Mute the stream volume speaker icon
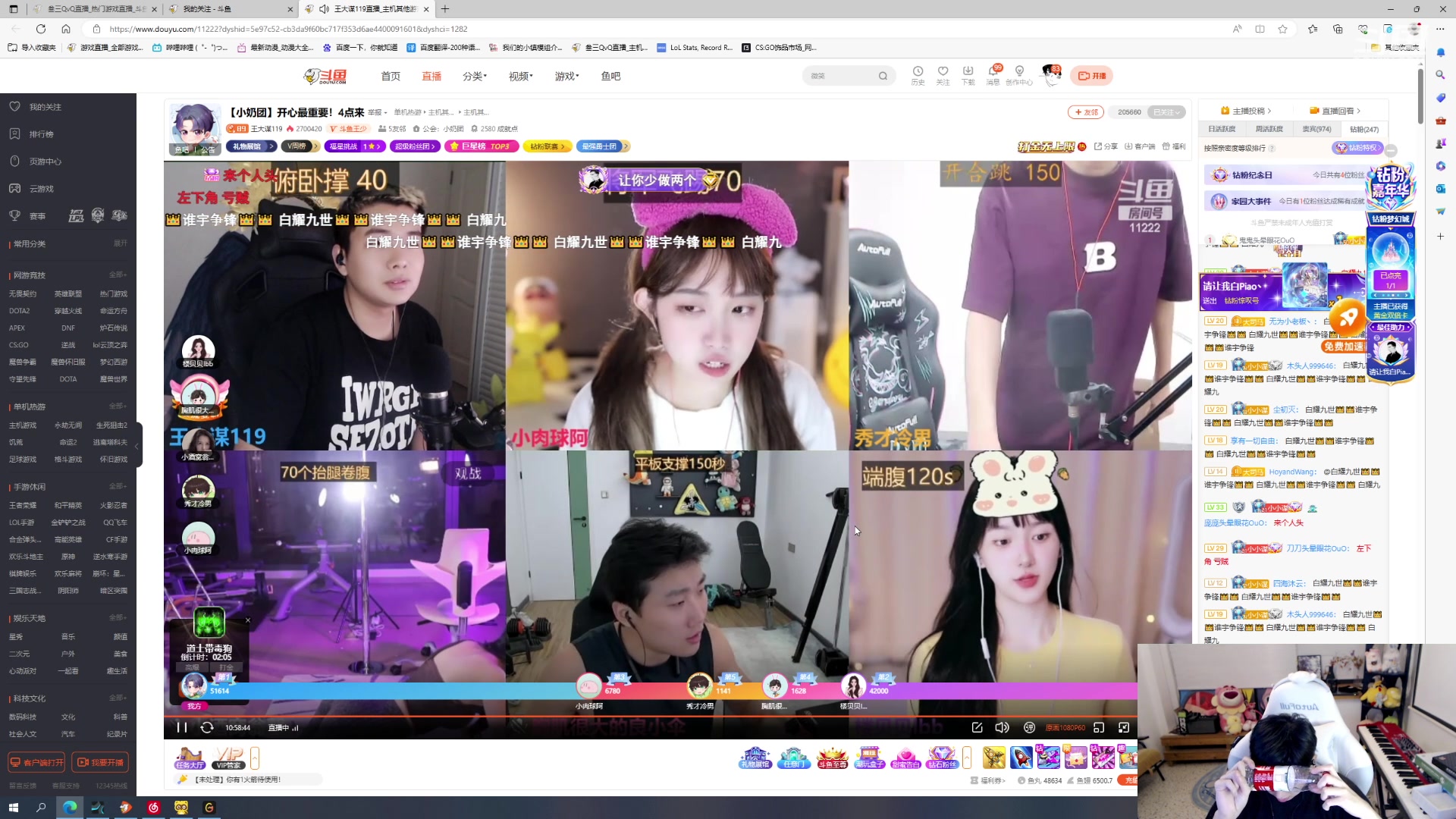The width and height of the screenshot is (1456, 819). (1002, 727)
